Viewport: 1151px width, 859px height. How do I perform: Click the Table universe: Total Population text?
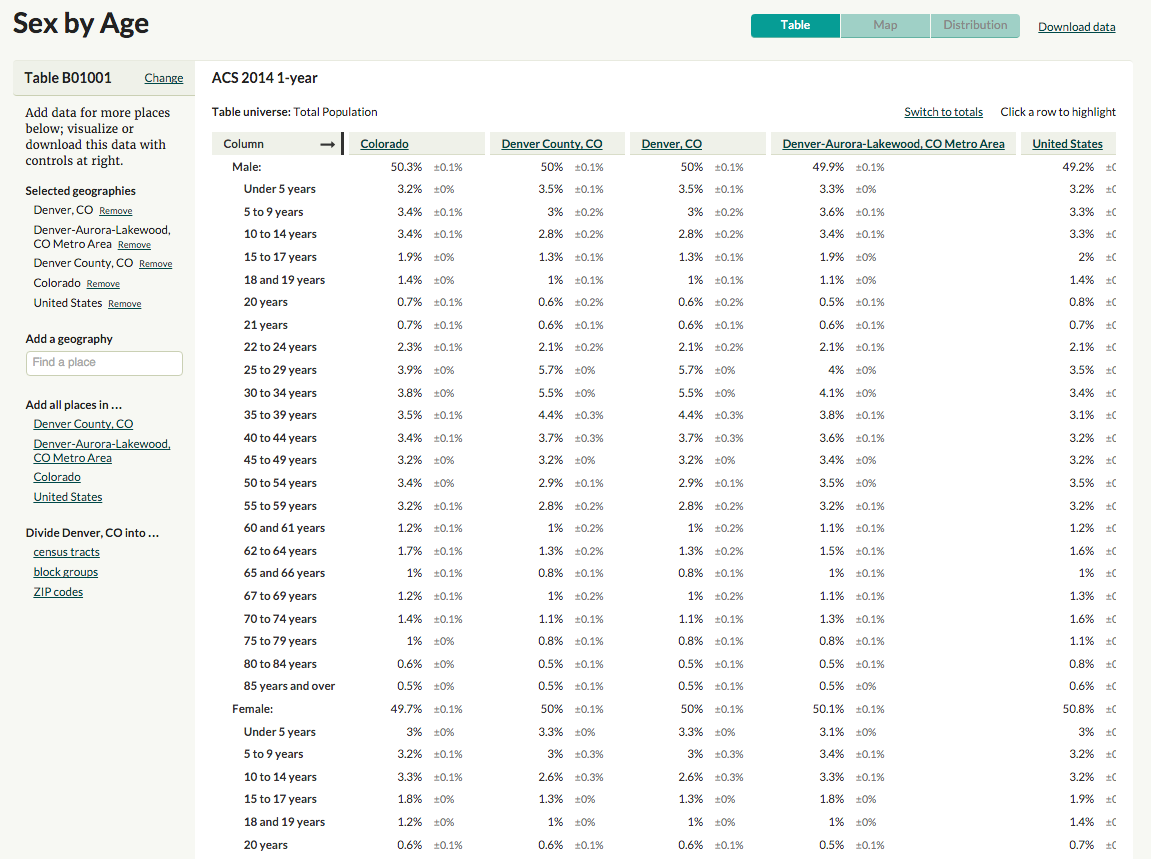click(x=294, y=112)
